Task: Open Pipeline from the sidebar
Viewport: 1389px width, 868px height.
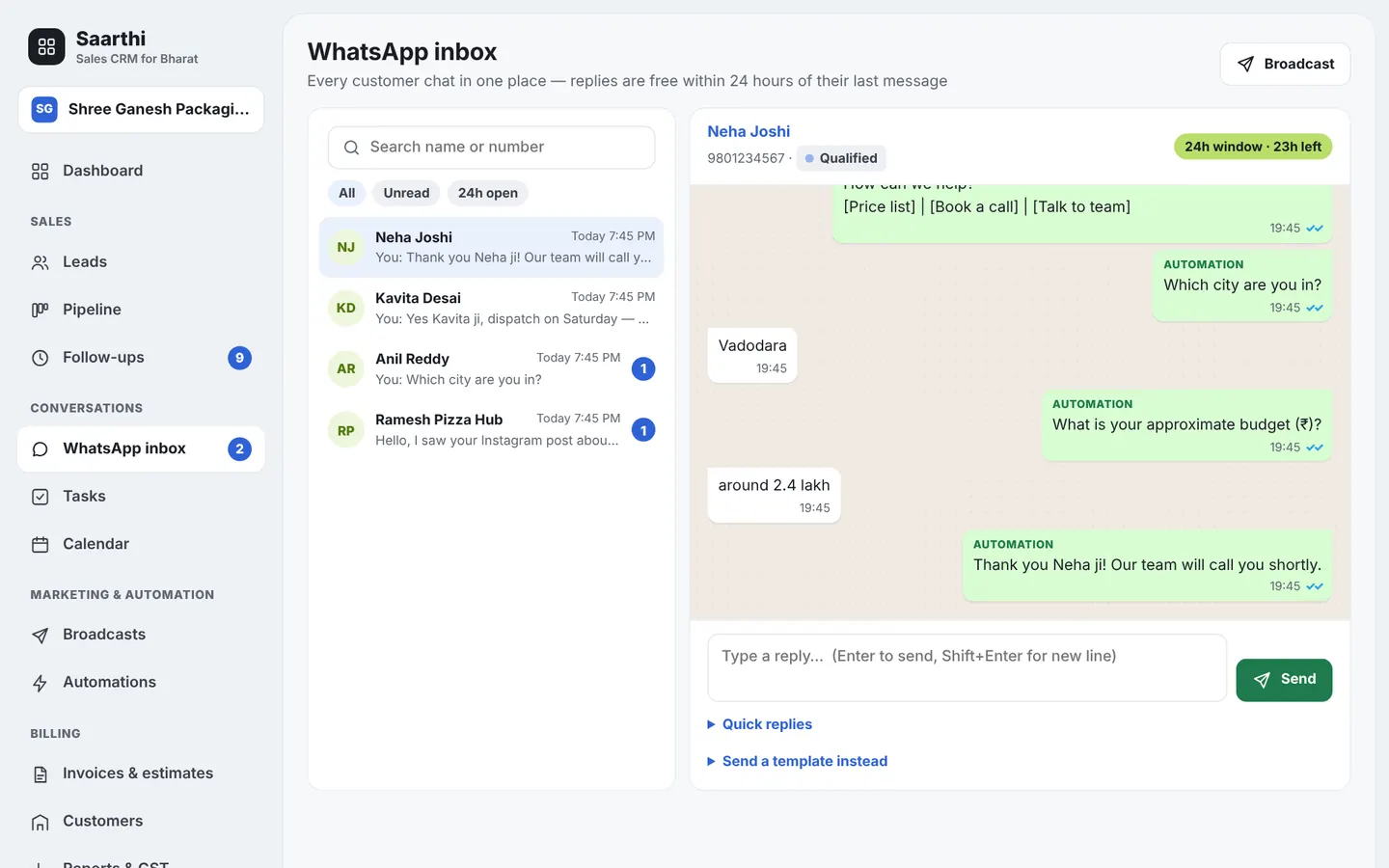Action: (x=141, y=310)
